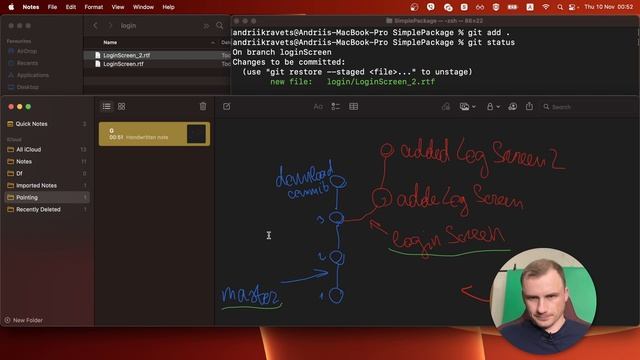The image size is (640, 360).
Task: Go forward in the Finder window
Action: pos(110,25)
